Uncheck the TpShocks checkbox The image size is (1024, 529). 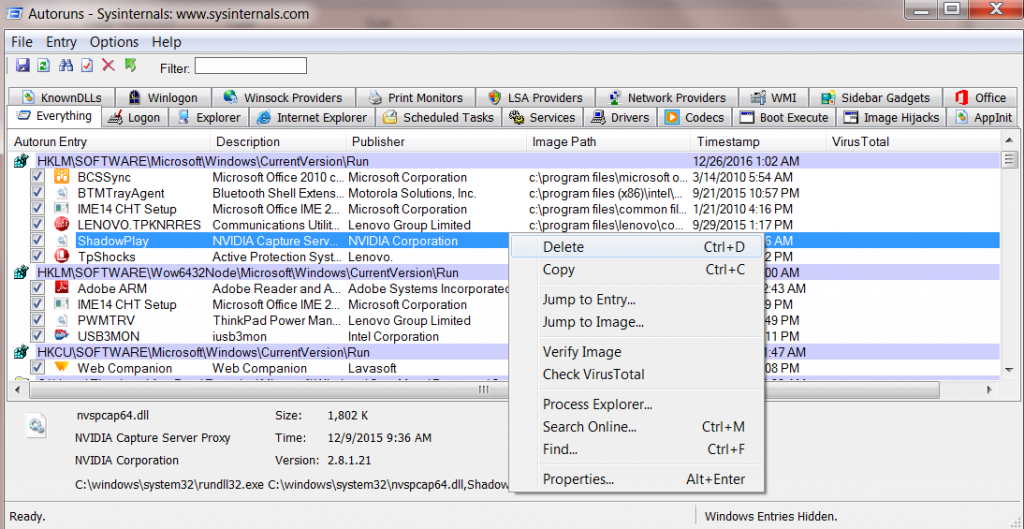37,257
